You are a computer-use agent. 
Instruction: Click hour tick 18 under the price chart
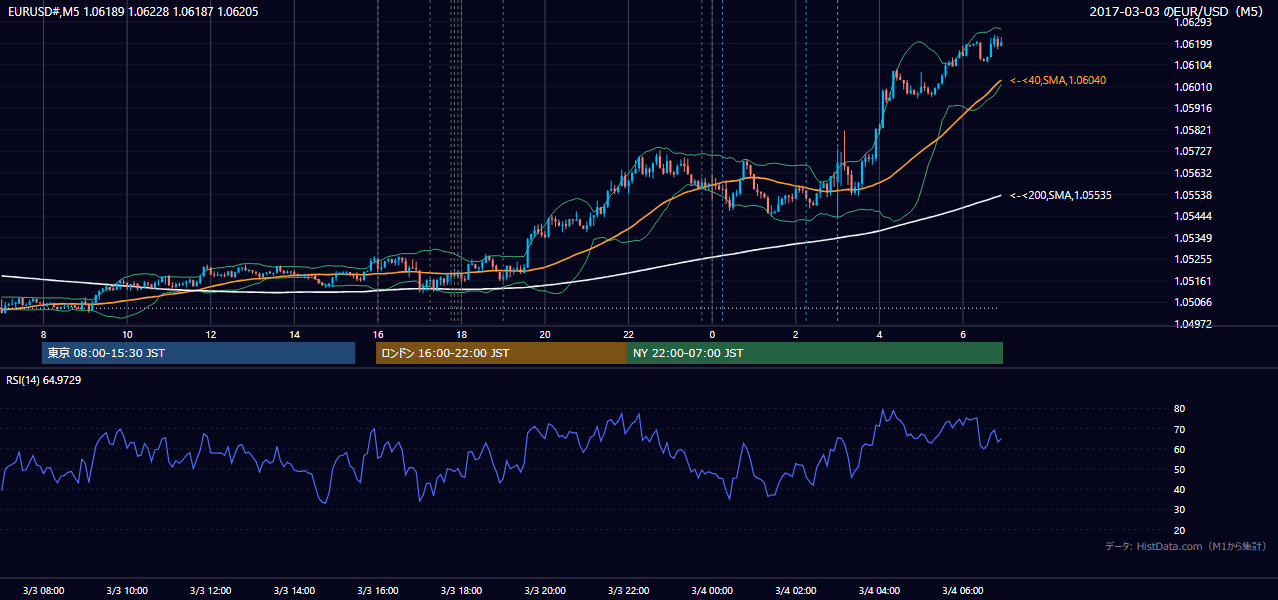pos(461,334)
